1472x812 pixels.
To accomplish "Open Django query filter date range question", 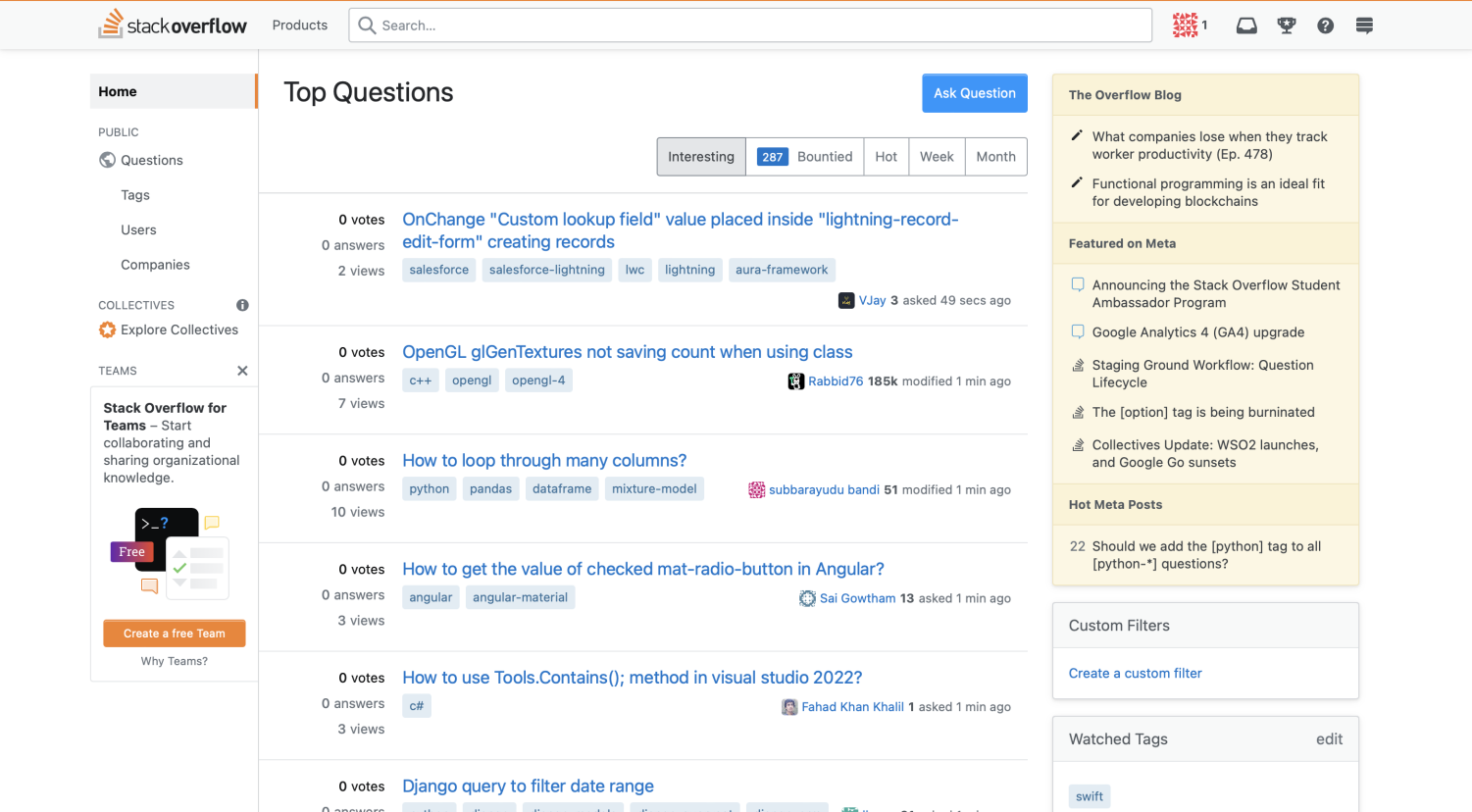I will 528,787.
